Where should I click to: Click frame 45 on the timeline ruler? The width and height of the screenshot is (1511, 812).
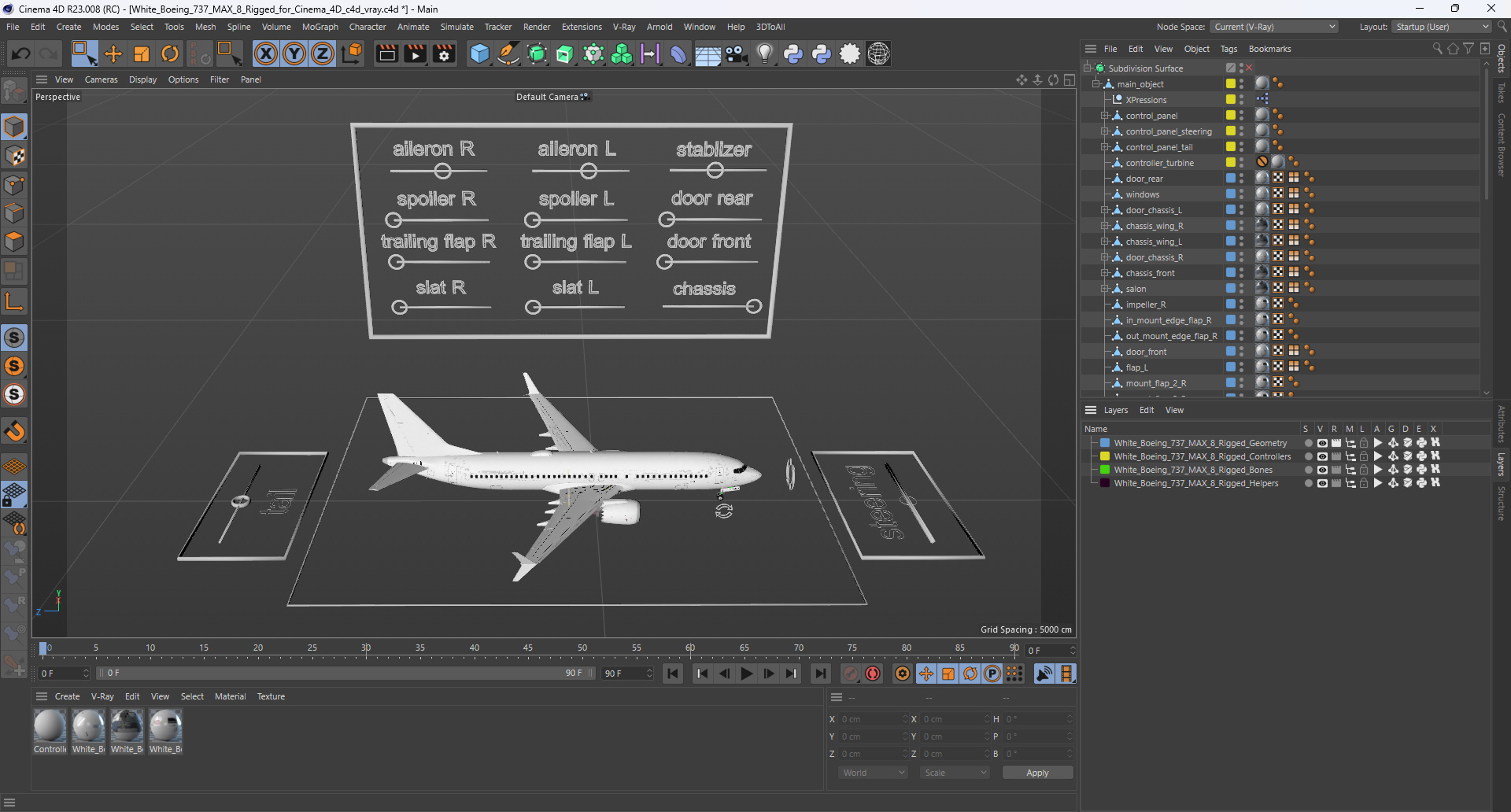pos(528,648)
